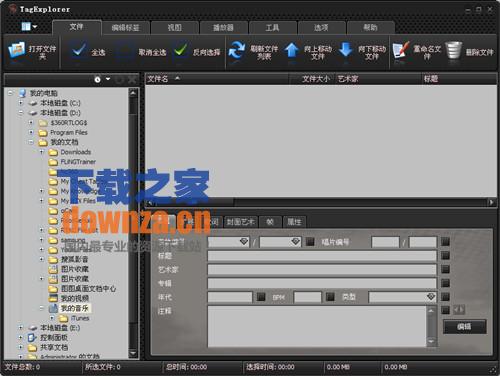Viewport: 500px width, 376px height.
Task: Select the $360RTLOG$ folder
Action: pos(69,123)
